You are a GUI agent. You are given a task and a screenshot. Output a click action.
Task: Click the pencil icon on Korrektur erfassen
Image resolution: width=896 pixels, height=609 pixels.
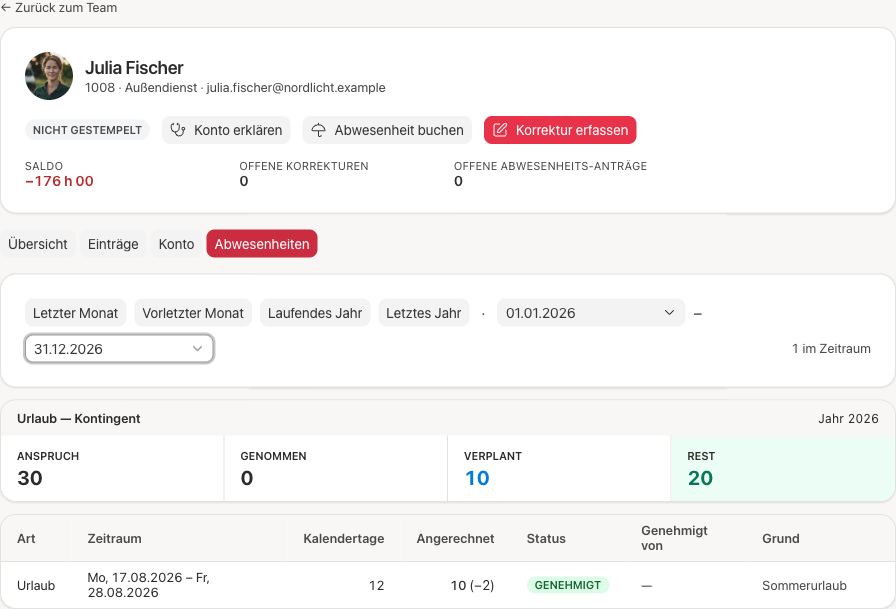click(500, 130)
